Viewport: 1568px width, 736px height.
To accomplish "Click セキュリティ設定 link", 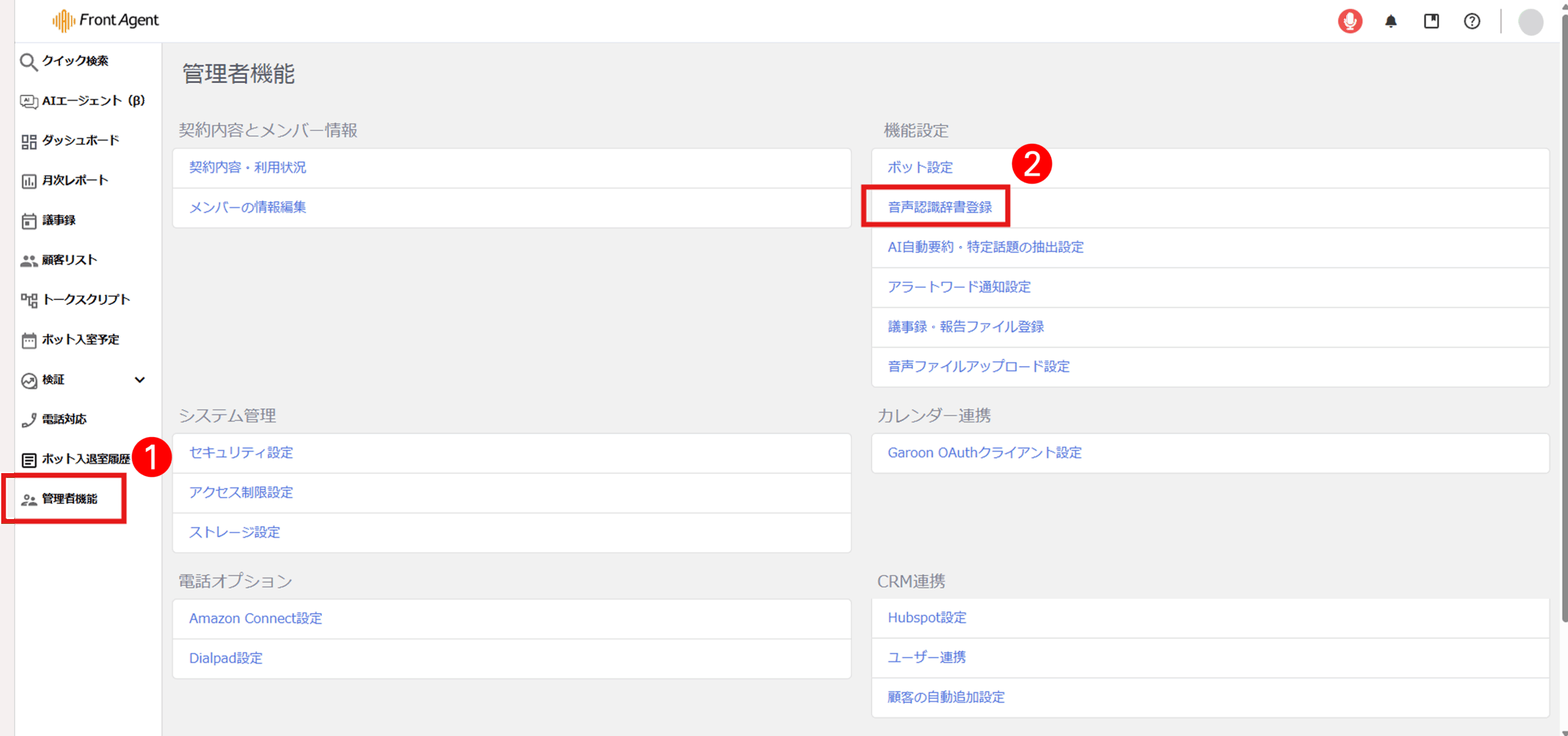I will [x=241, y=452].
